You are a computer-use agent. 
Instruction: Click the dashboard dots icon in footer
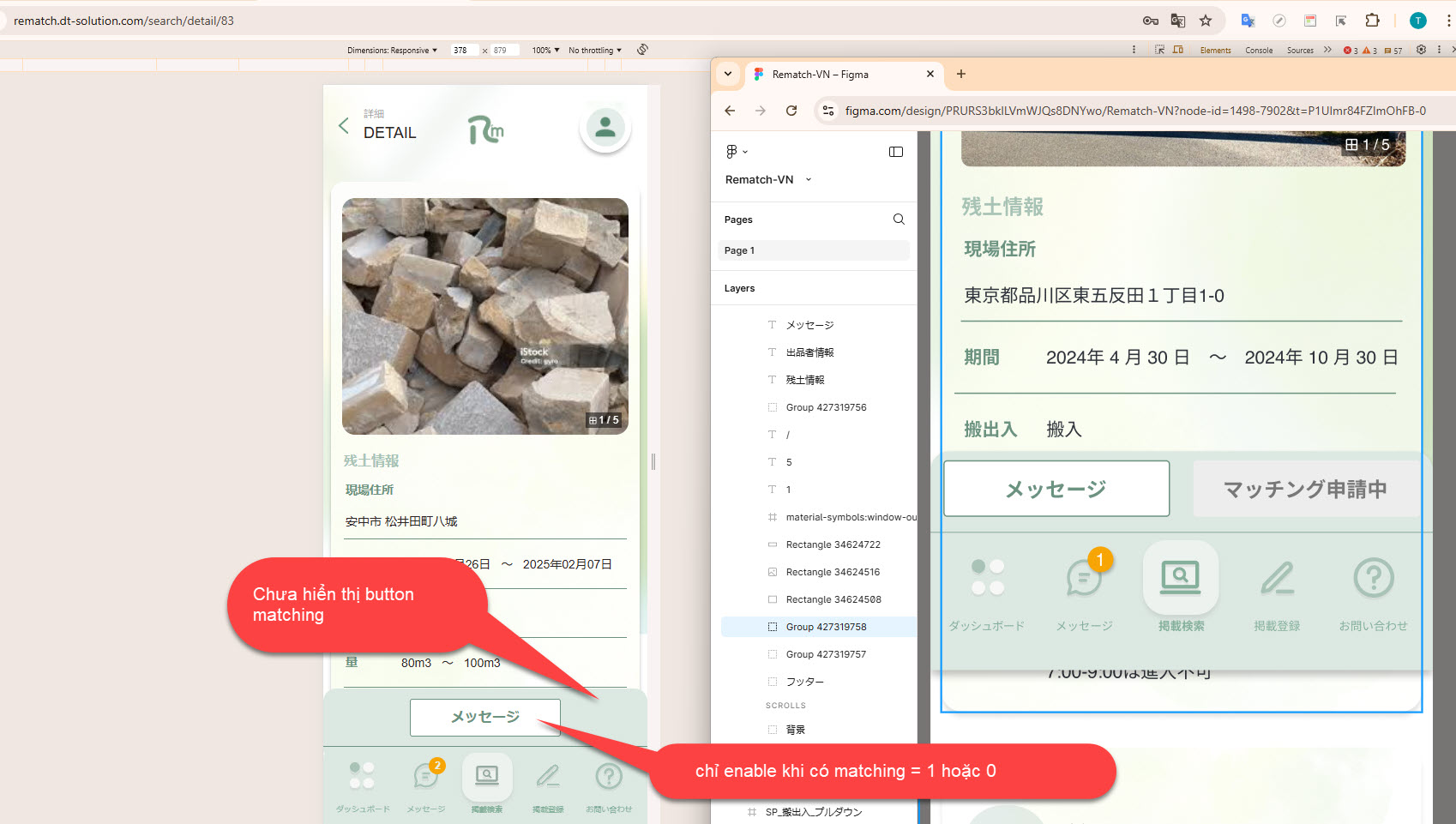(362, 775)
